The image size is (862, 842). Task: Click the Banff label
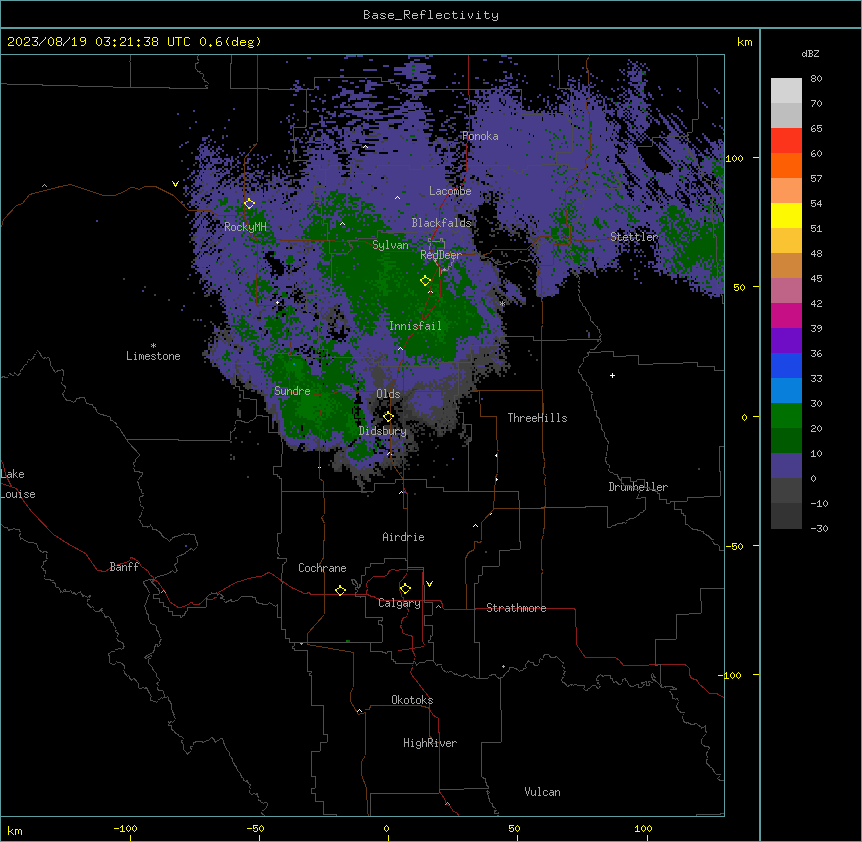[x=124, y=567]
